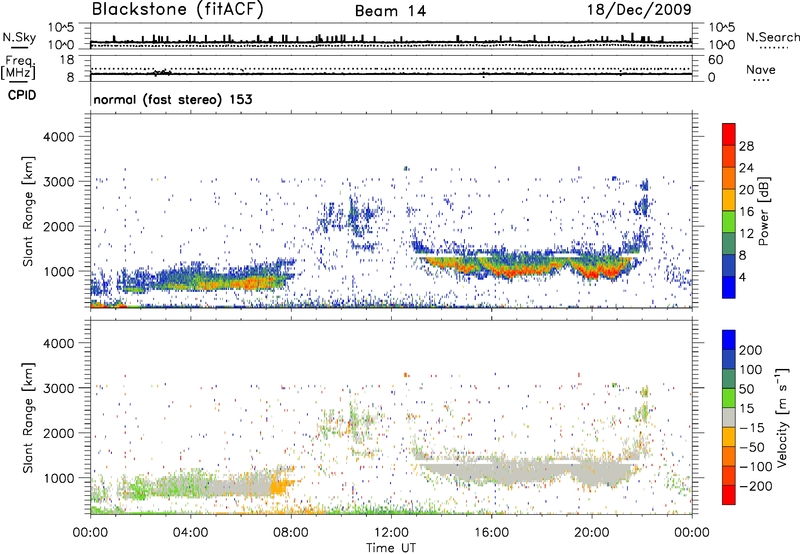The image size is (800, 554).
Task: Click the velocity panel's "Slant Range [km]" label
Action: [x=28, y=418]
